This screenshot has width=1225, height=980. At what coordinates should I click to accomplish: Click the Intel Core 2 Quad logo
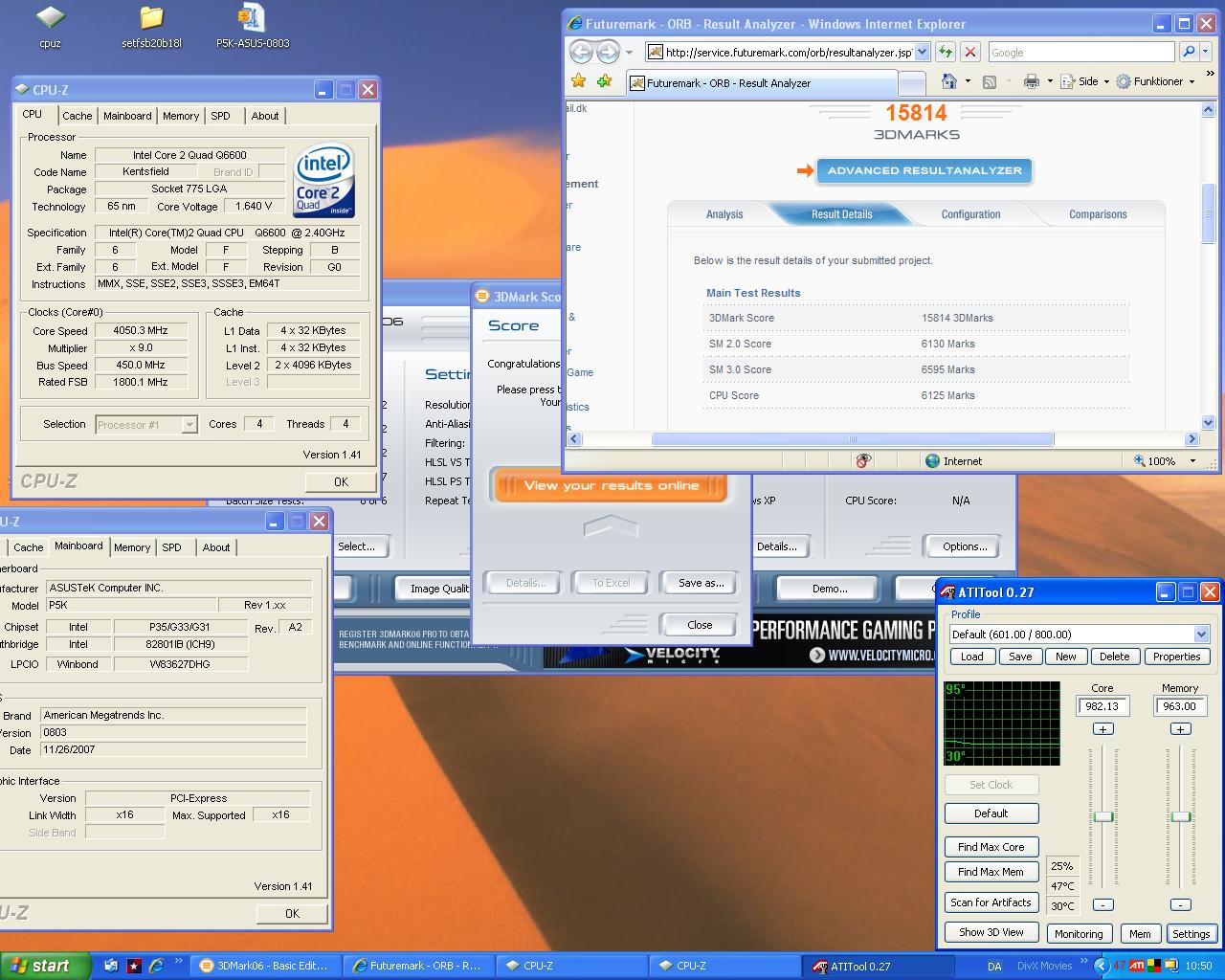click(324, 180)
